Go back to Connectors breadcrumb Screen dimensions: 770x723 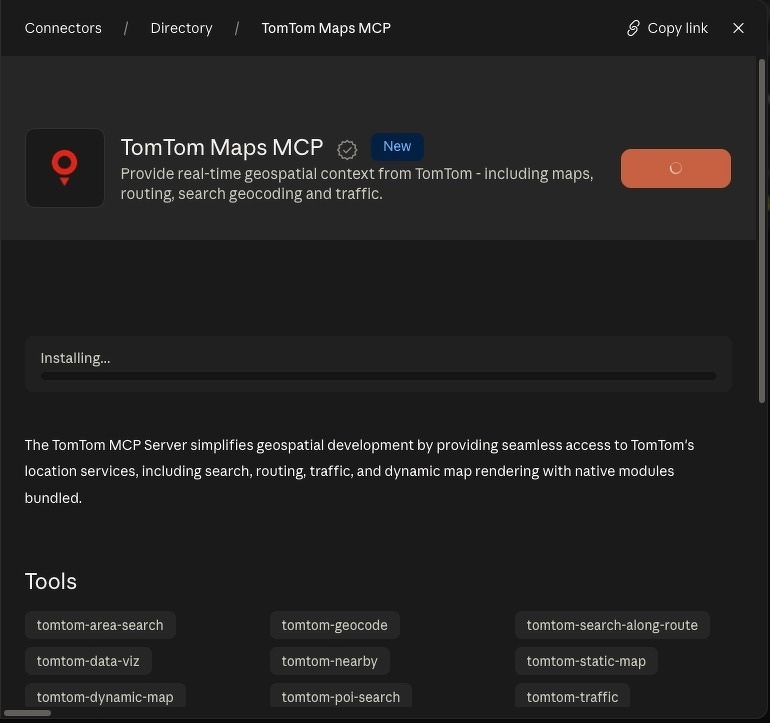tap(63, 28)
